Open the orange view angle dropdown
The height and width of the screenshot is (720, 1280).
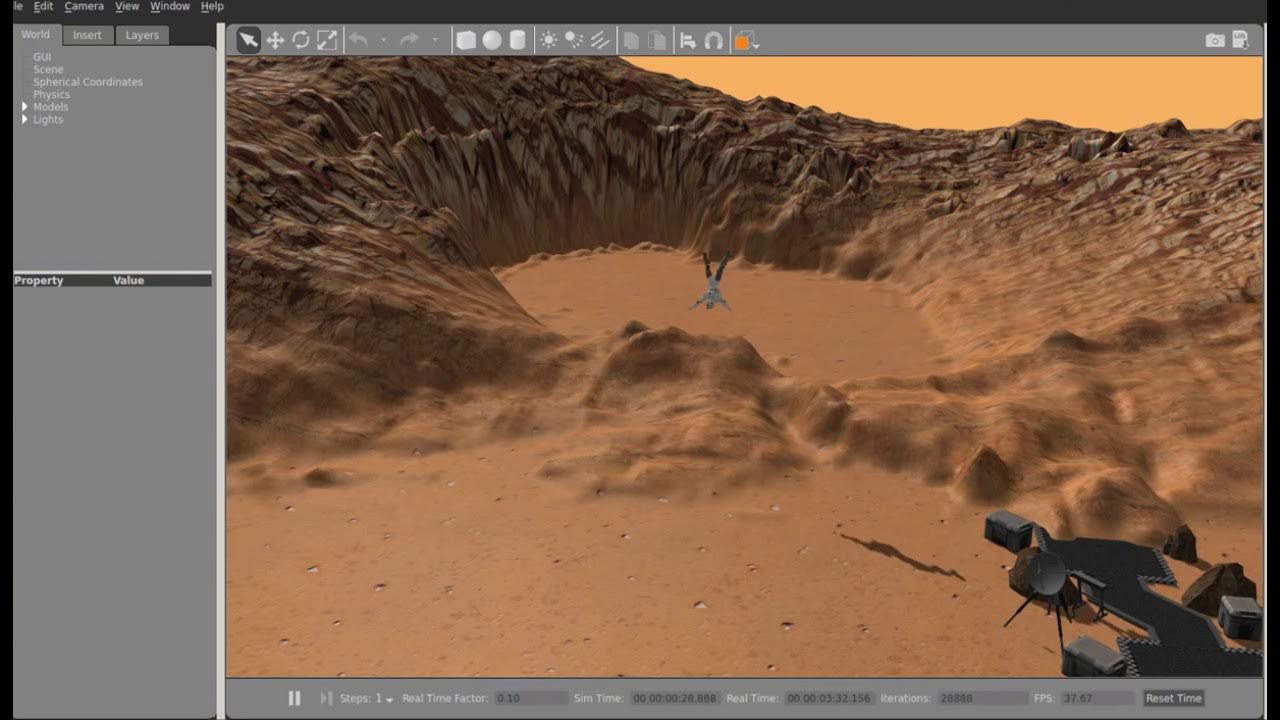coord(747,41)
